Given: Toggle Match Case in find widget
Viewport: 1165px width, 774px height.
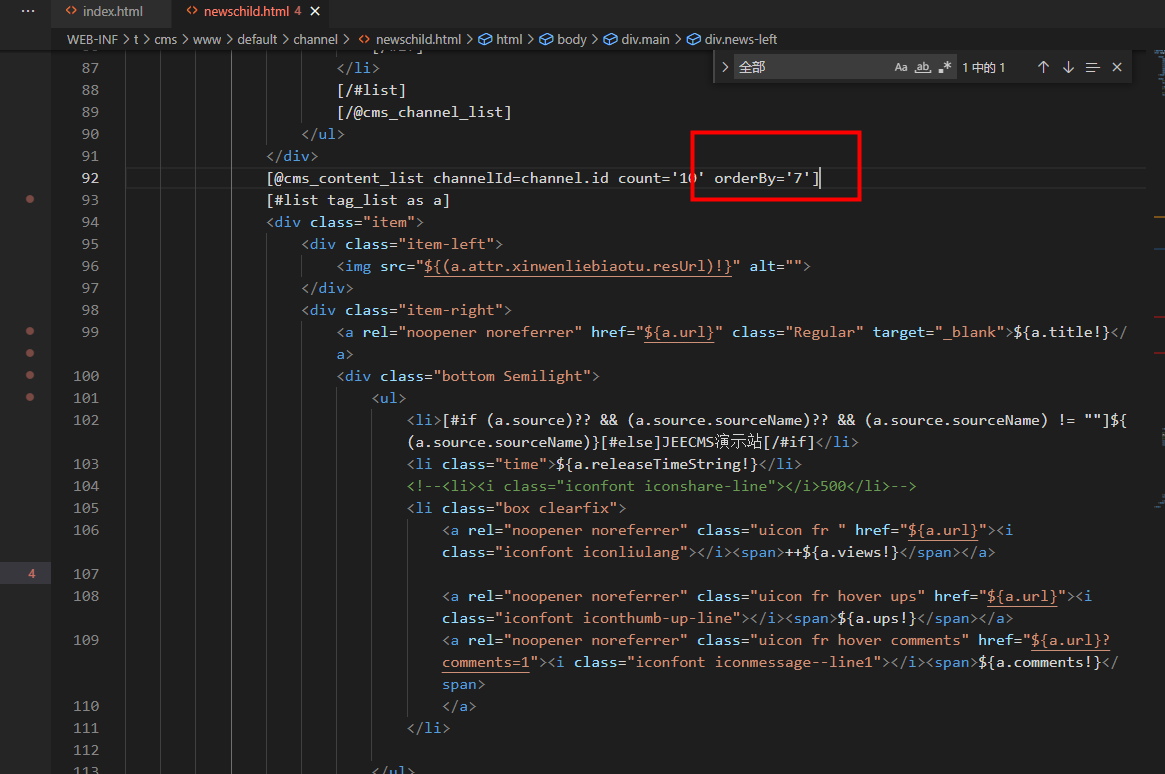Looking at the screenshot, I should [900, 67].
